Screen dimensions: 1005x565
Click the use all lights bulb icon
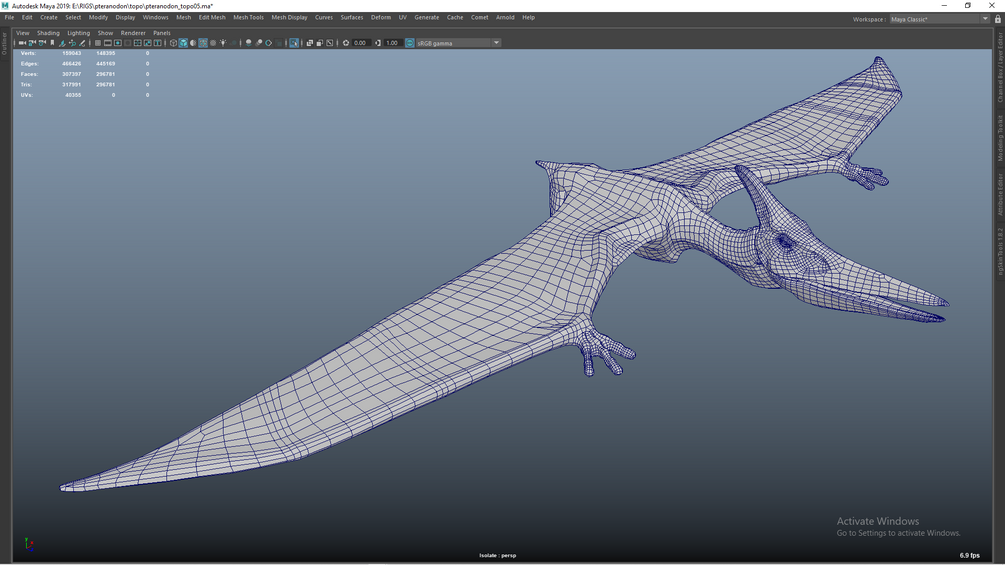[x=223, y=43]
